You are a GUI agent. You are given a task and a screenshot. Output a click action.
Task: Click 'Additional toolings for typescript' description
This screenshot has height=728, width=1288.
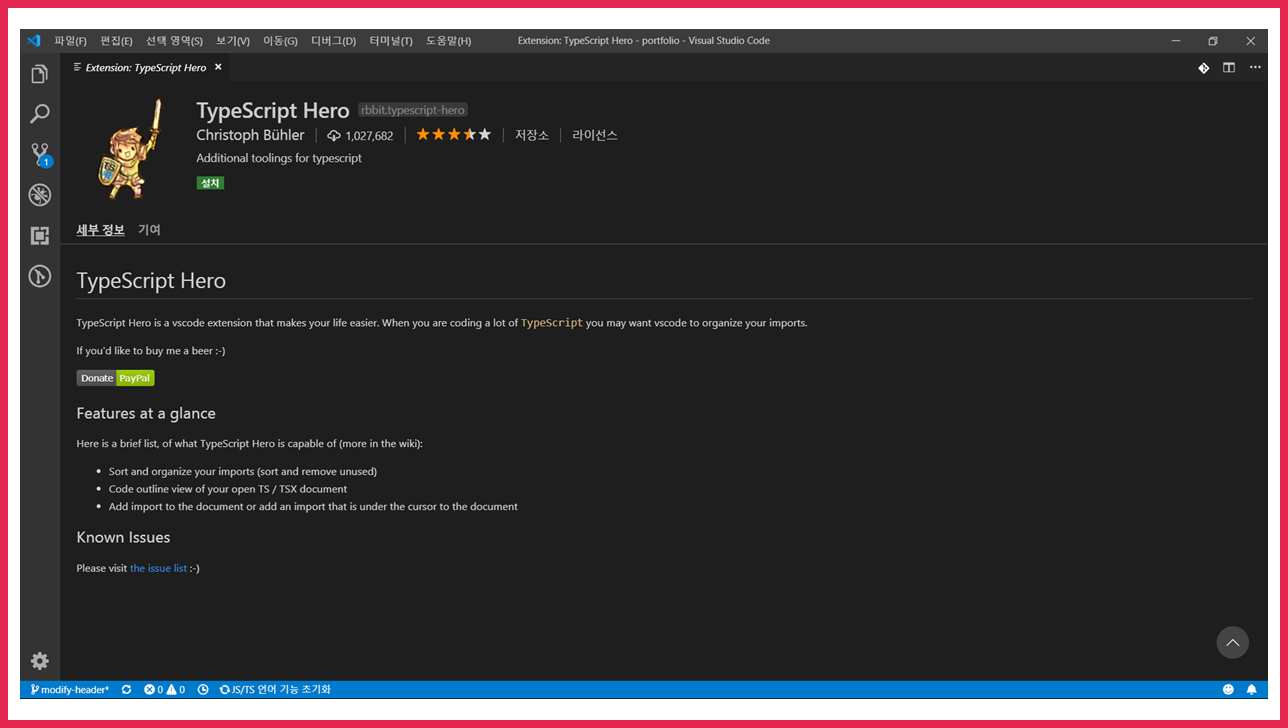(279, 158)
